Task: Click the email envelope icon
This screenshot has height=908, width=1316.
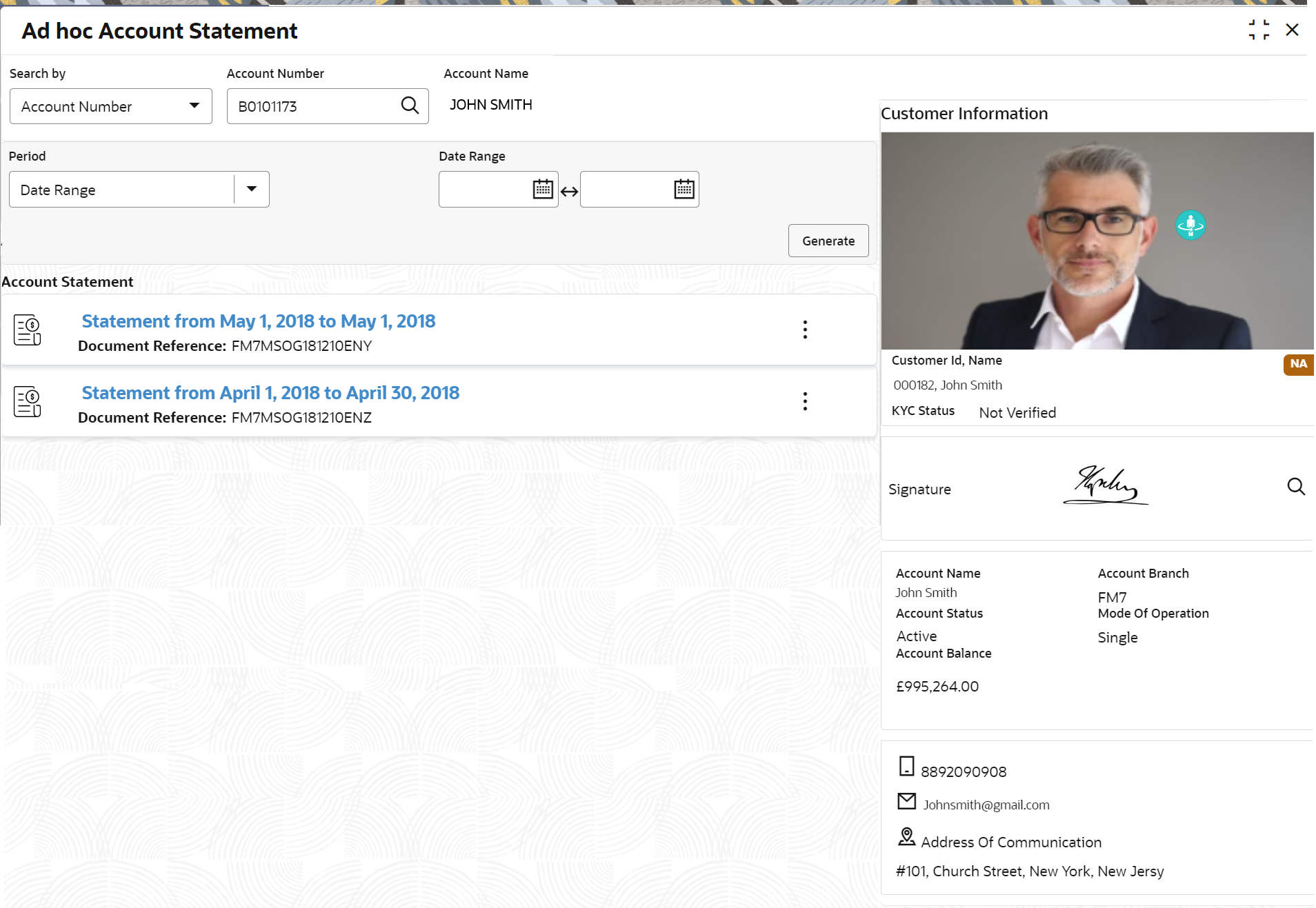Action: 906,801
